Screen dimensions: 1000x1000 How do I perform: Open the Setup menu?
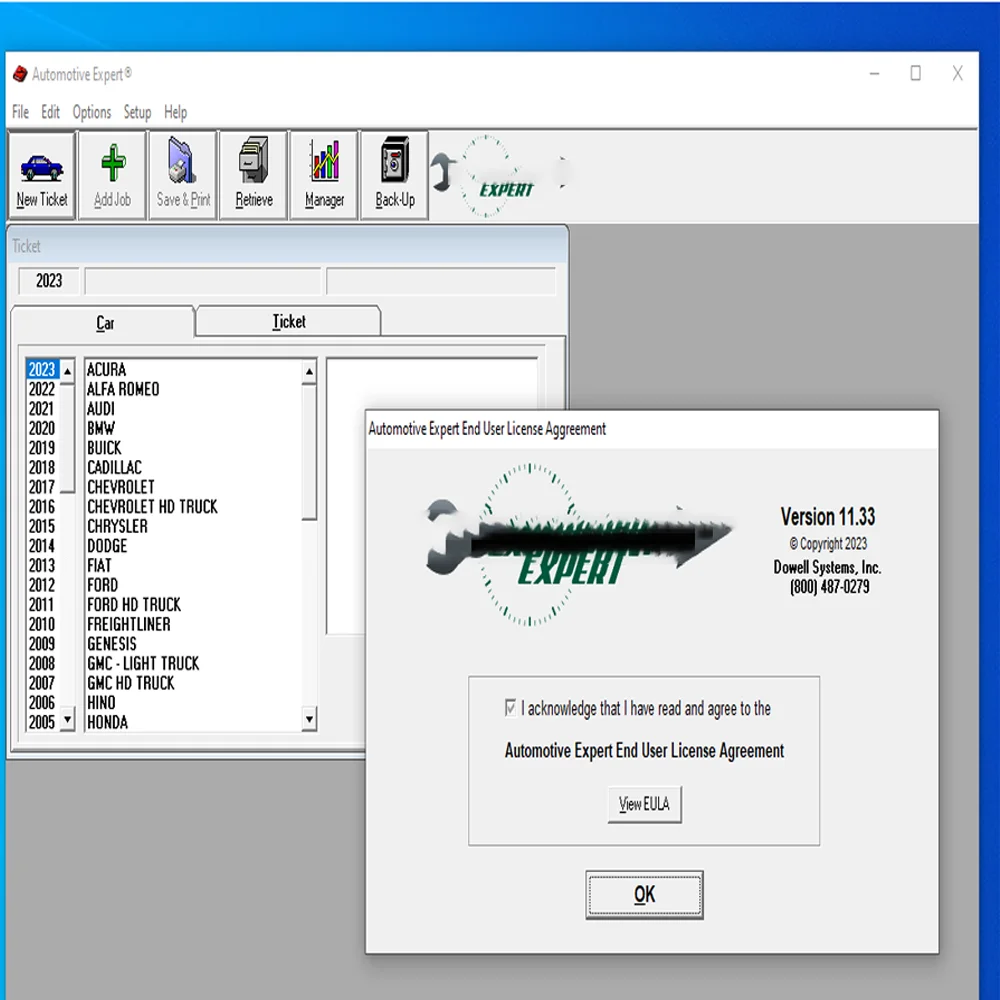point(137,112)
